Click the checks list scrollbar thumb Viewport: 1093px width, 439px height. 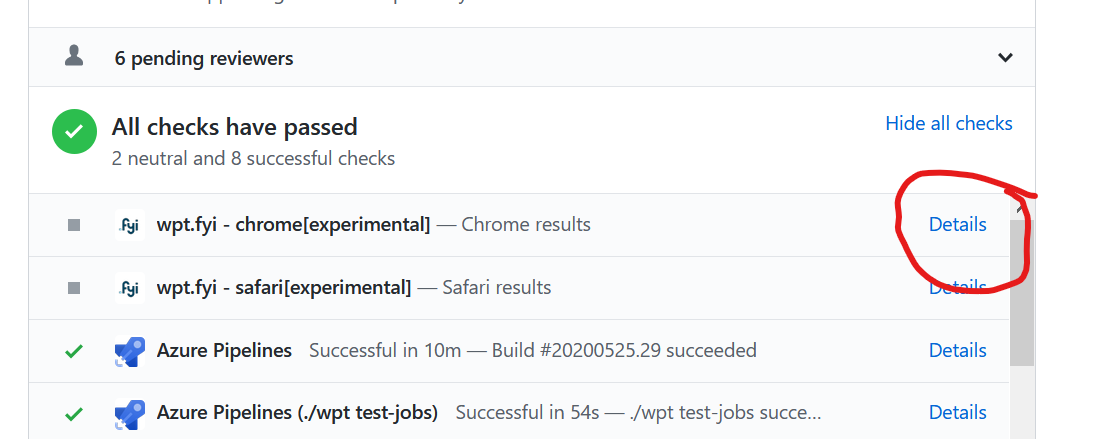point(1021,290)
